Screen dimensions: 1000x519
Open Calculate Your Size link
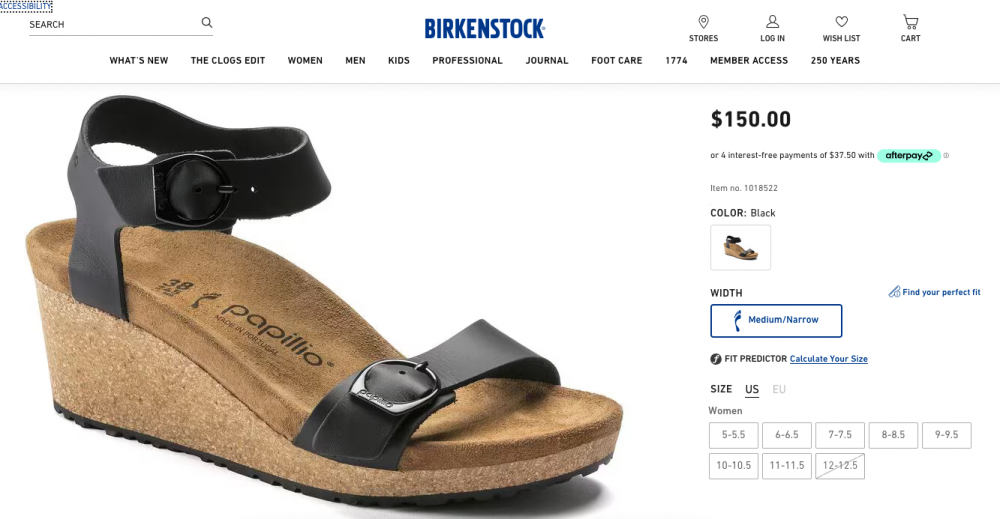point(828,359)
